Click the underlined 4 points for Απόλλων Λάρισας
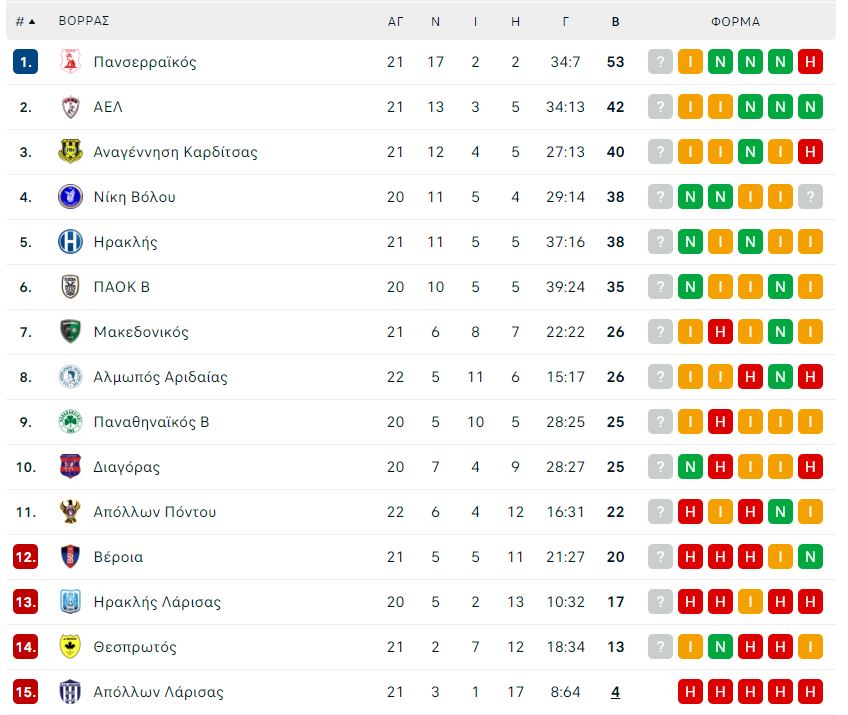The width and height of the screenshot is (848, 715). (x=615, y=692)
